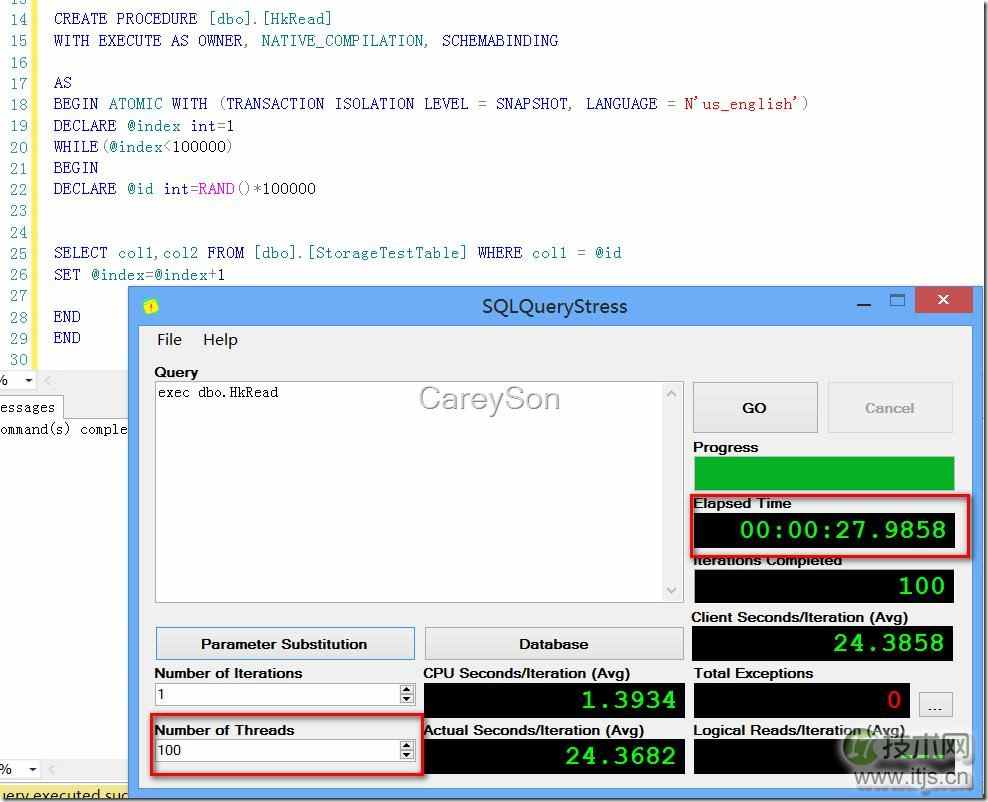Click the ellipsis button beside Total Exceptions

934,706
